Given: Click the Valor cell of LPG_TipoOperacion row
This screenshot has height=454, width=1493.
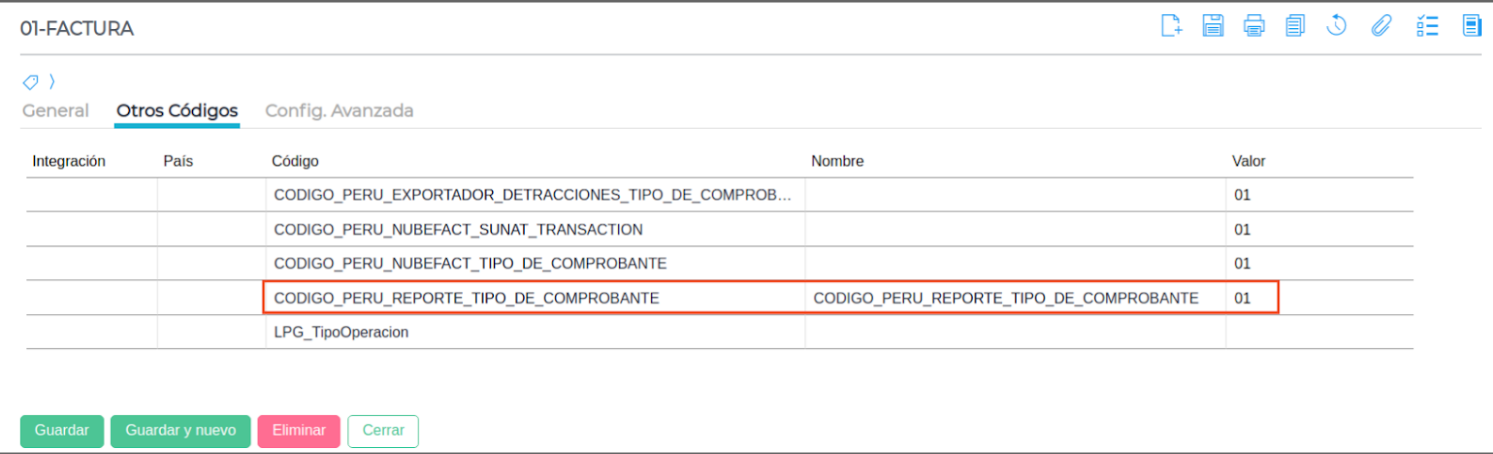Looking at the screenshot, I should (x=1318, y=332).
